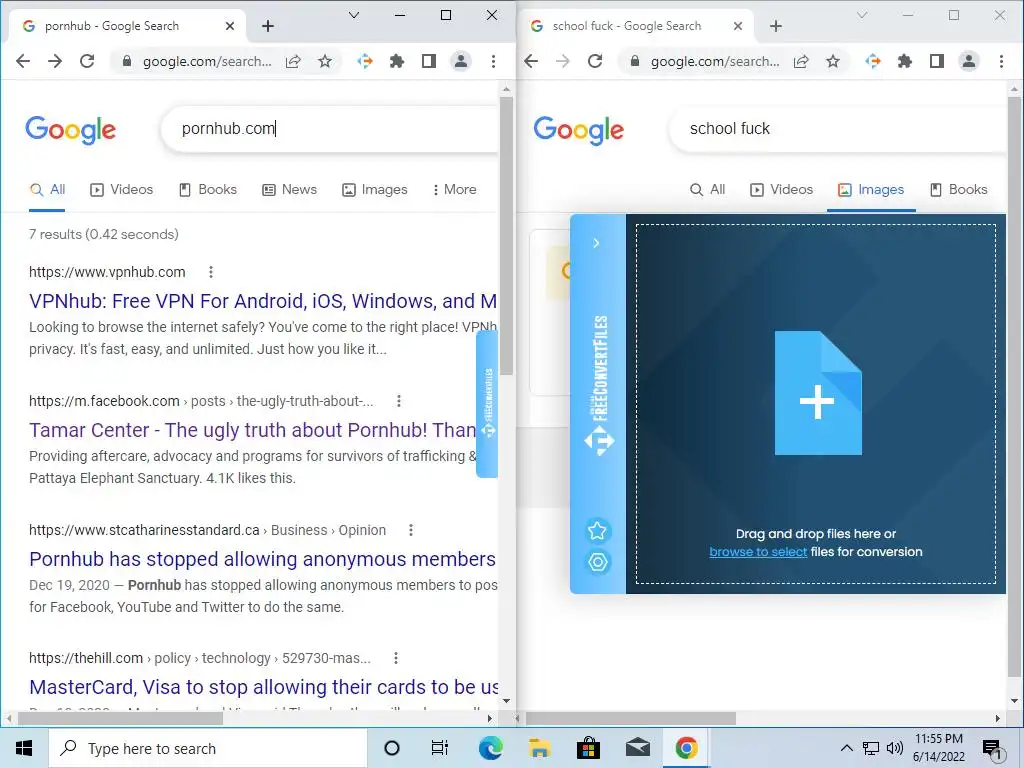The height and width of the screenshot is (768, 1024).
Task: Open options dots for m.facebook.com result
Action: click(398, 401)
